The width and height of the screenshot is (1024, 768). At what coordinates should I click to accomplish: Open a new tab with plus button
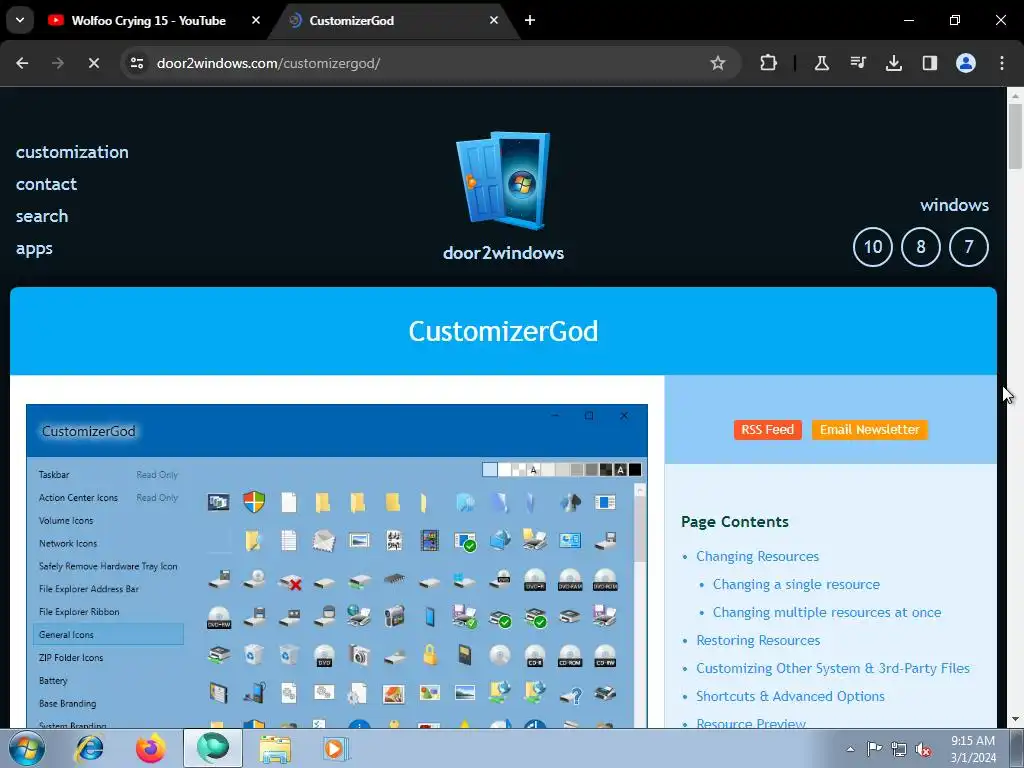click(x=530, y=20)
